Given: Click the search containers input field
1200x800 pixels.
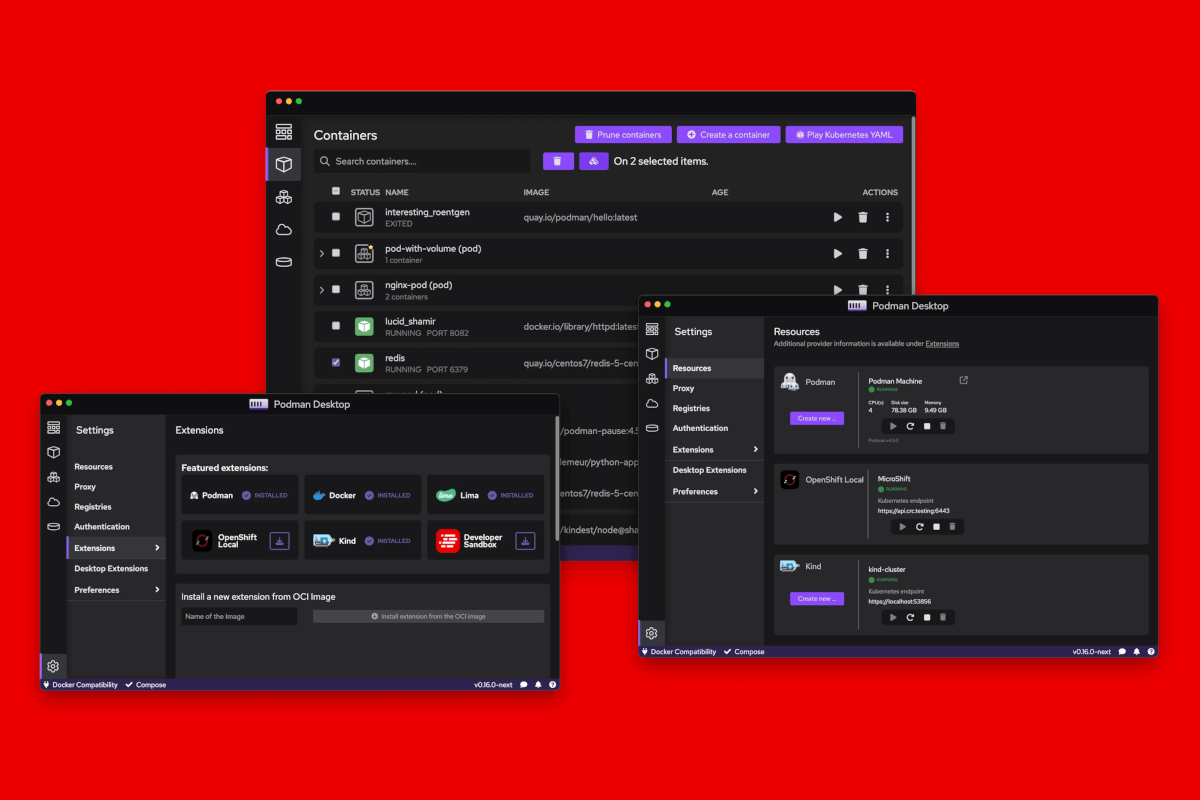Looking at the screenshot, I should pos(420,161).
